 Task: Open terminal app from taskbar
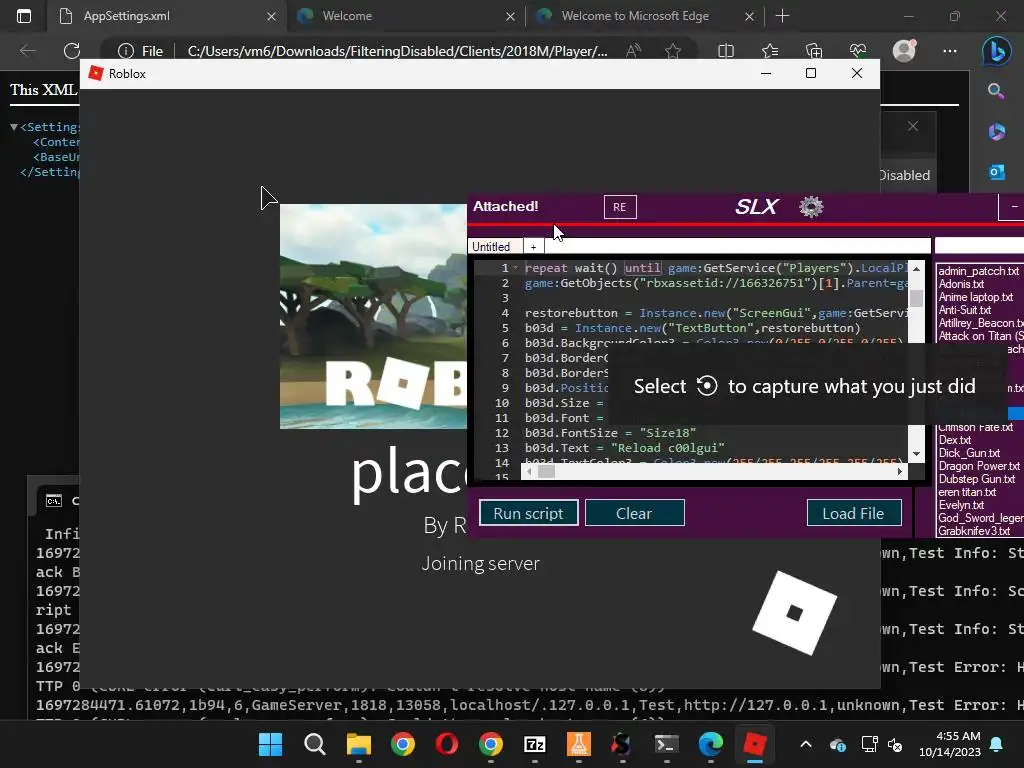tap(667, 744)
